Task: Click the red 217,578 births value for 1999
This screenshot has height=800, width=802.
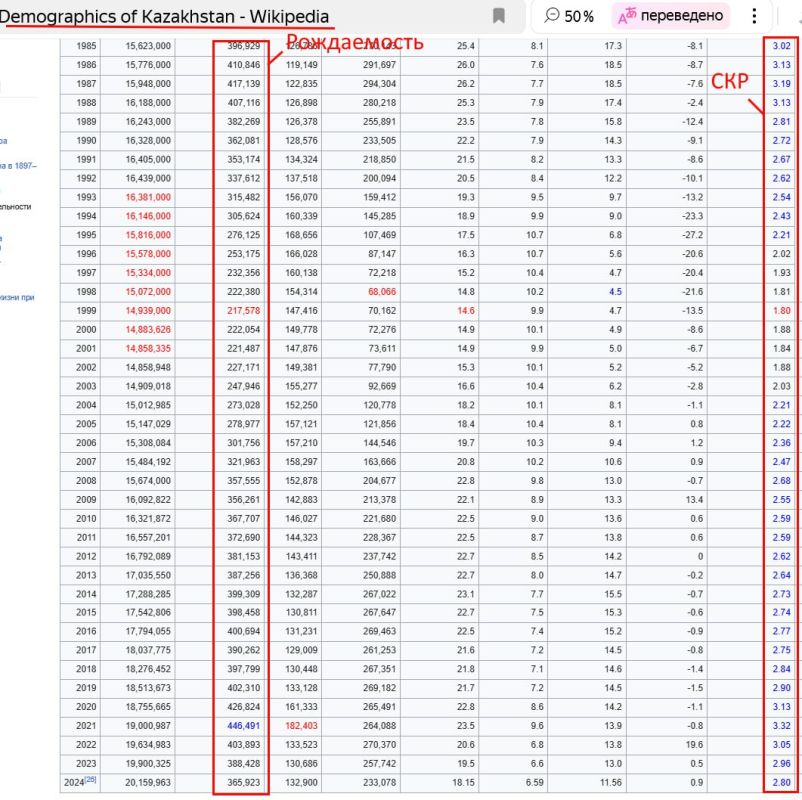Action: click(x=241, y=311)
